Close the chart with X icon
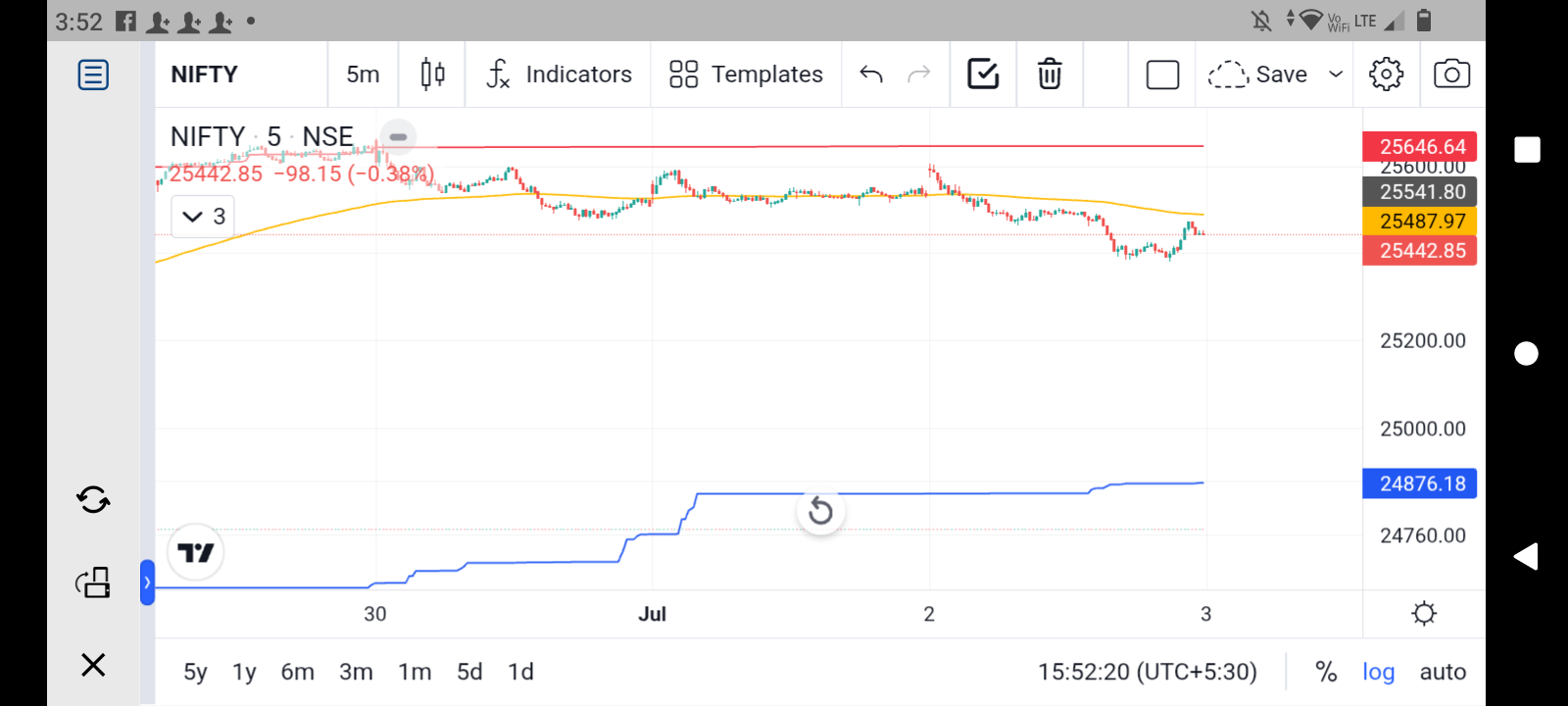The height and width of the screenshot is (706, 1568). [93, 665]
